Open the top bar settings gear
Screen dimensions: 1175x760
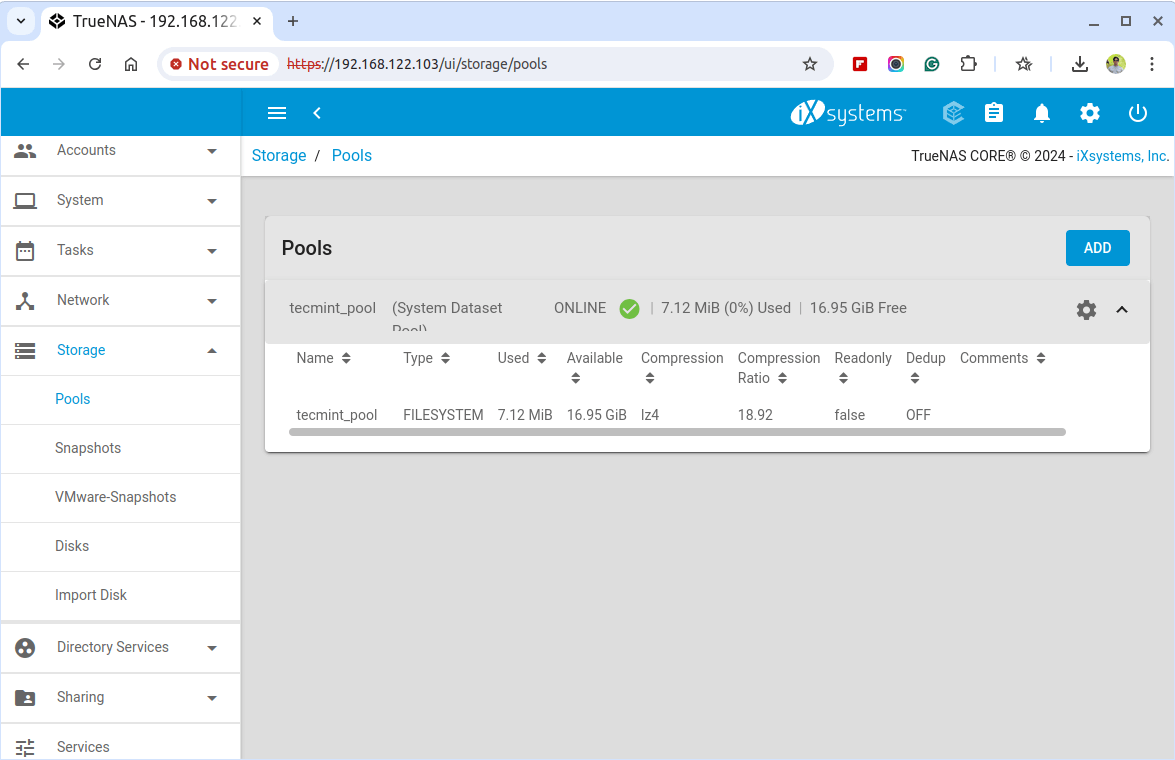click(x=1090, y=113)
